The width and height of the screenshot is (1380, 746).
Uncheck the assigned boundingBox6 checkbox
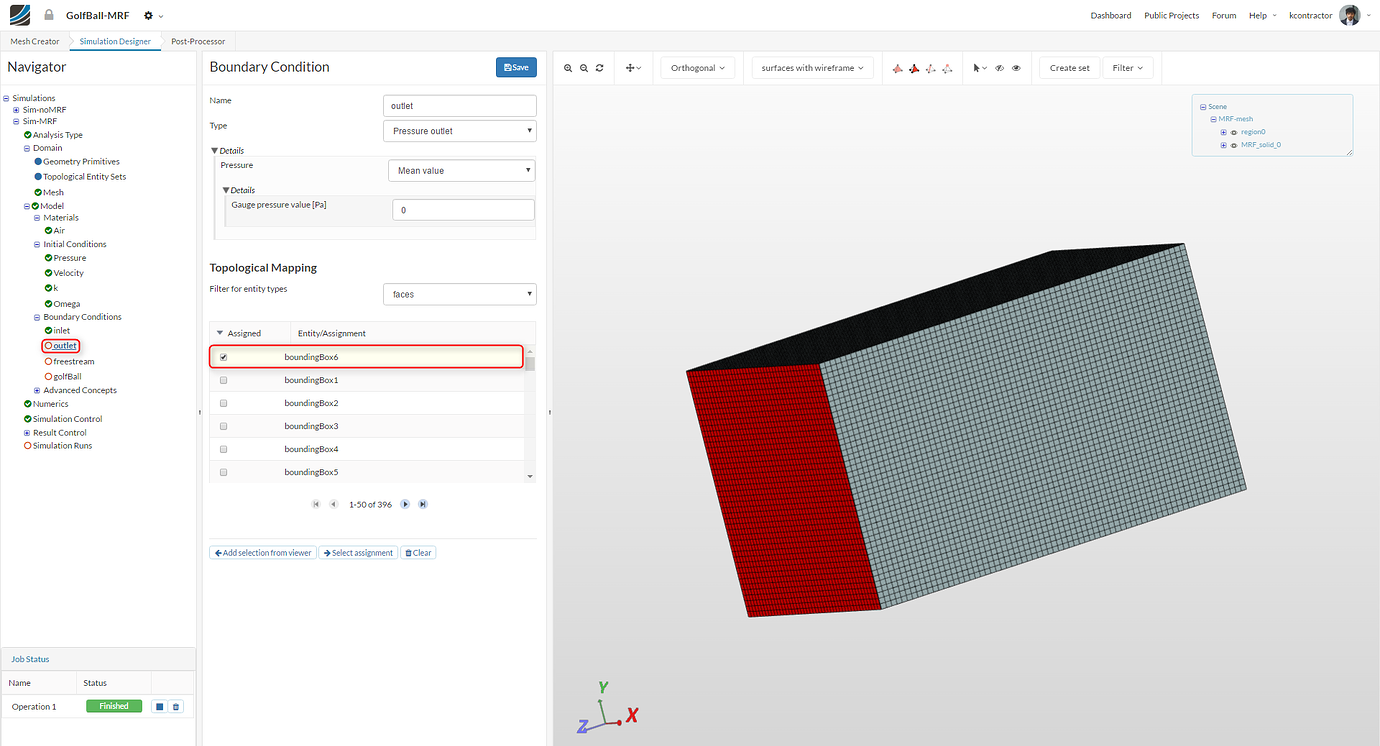pos(223,356)
